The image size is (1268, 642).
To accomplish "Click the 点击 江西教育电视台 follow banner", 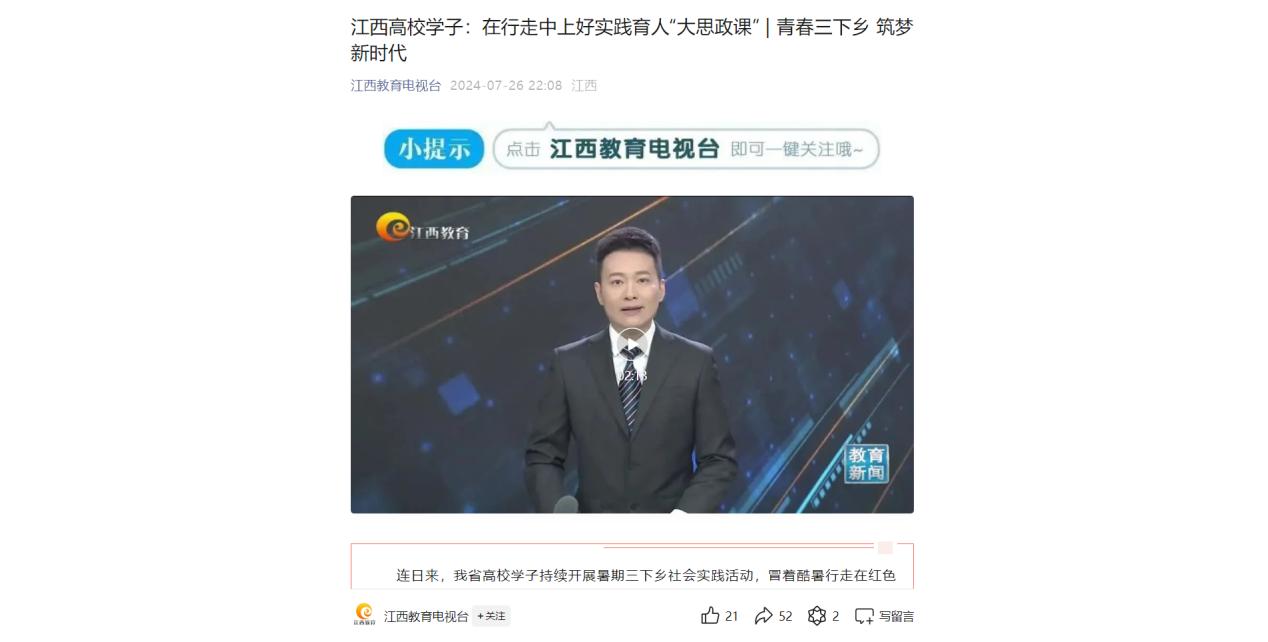I will pyautogui.click(x=686, y=149).
